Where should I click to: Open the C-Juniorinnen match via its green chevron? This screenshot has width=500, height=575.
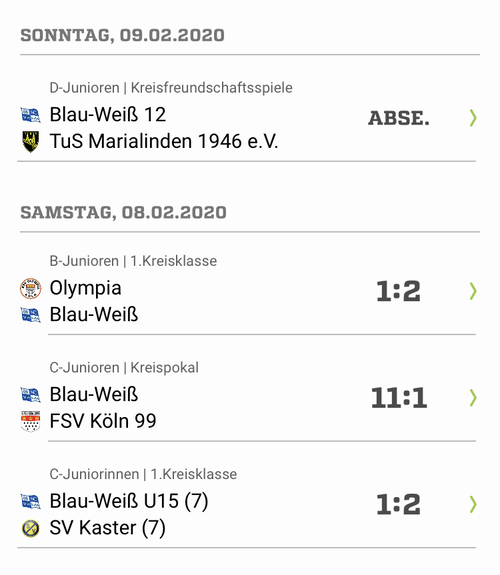tap(473, 504)
